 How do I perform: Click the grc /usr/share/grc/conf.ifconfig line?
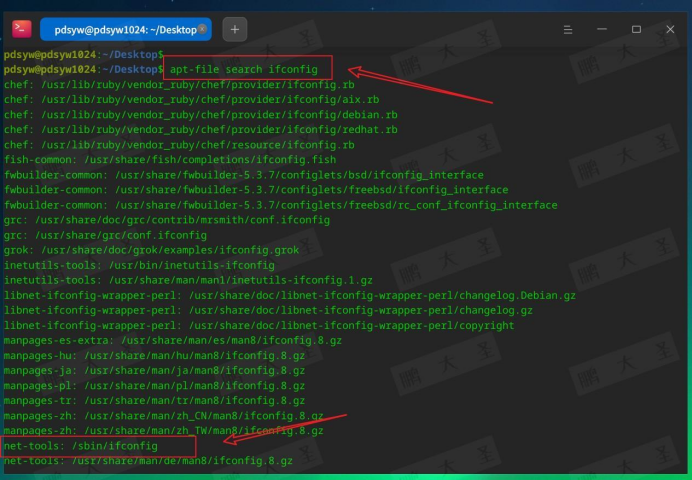pyautogui.click(x=105, y=235)
